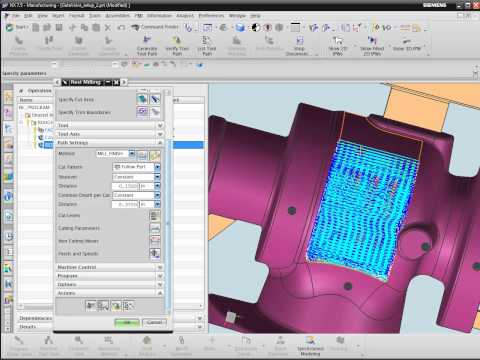Click the next arrow beside Rest Milling title
The height and width of the screenshot is (360, 480).
(124, 82)
